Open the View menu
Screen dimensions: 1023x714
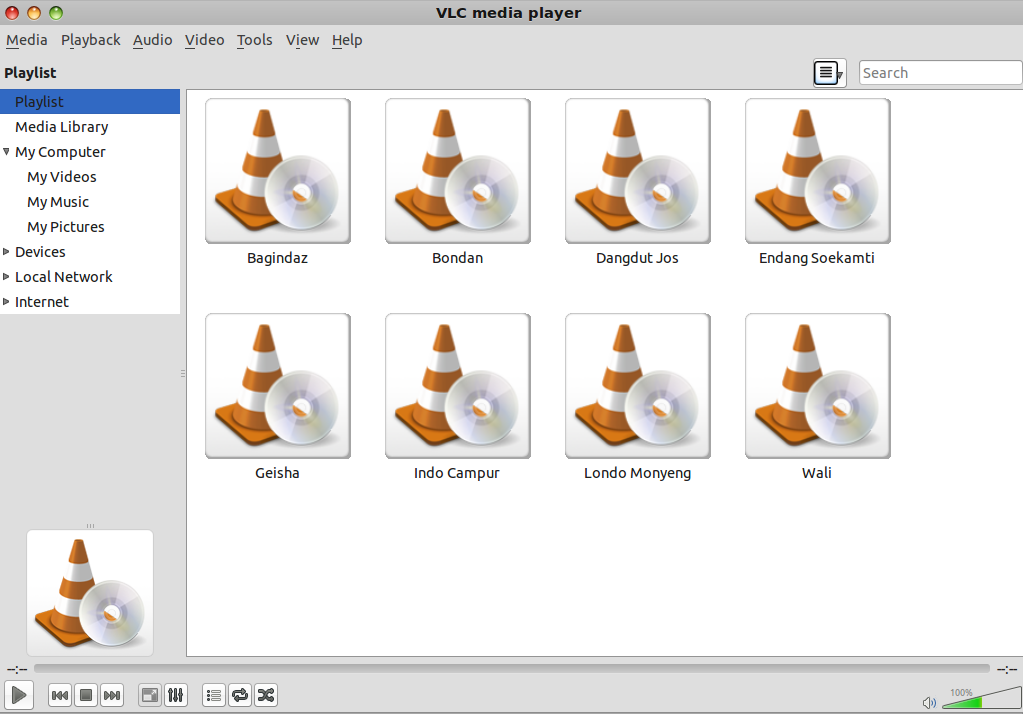pyautogui.click(x=302, y=40)
